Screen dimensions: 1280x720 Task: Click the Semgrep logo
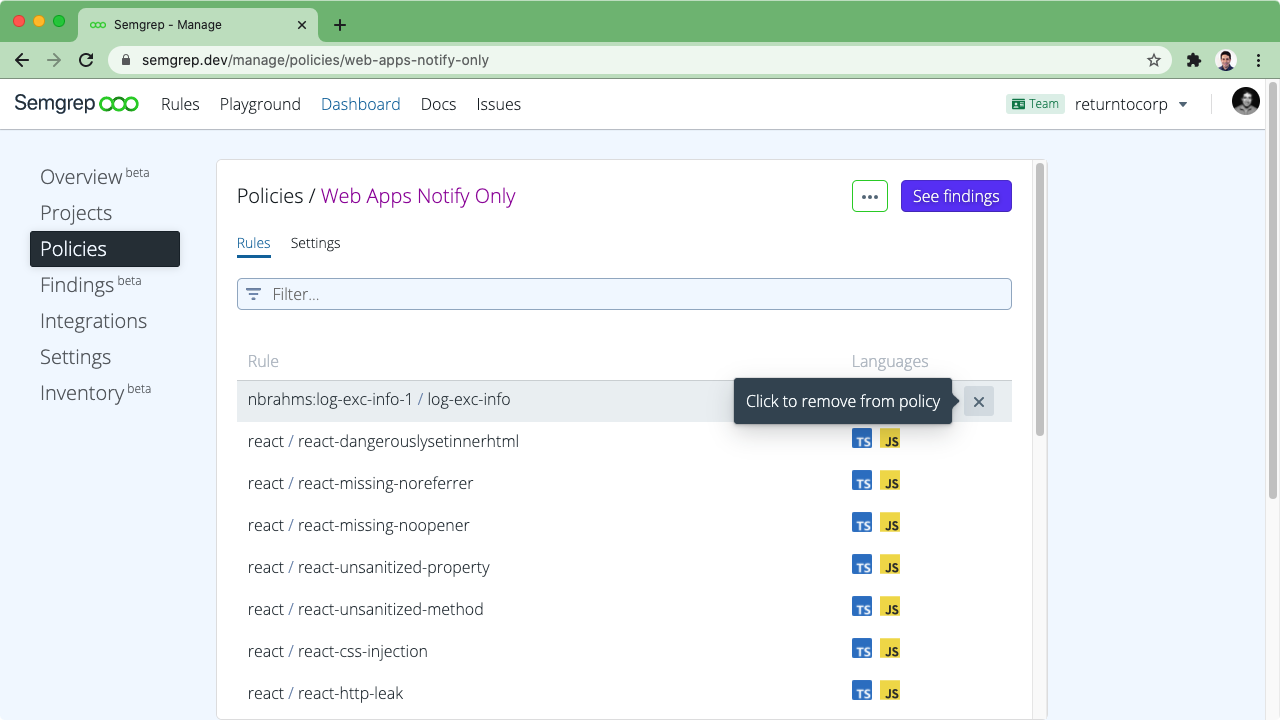pyautogui.click(x=76, y=104)
